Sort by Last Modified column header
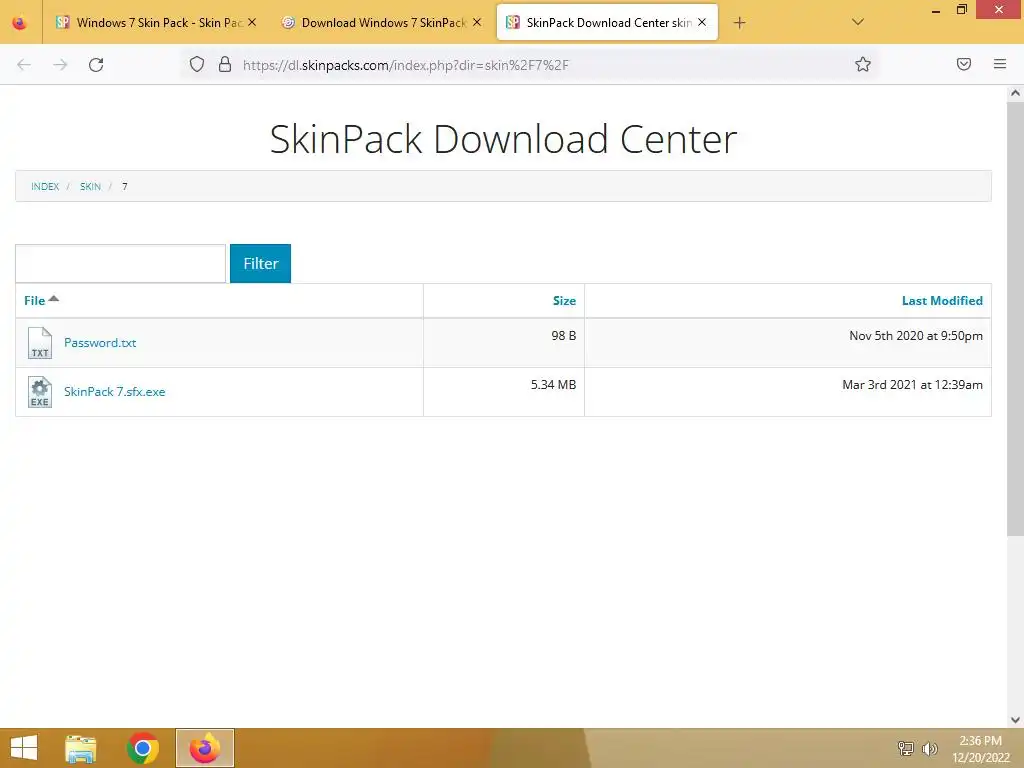The height and width of the screenshot is (768, 1024). coord(942,301)
